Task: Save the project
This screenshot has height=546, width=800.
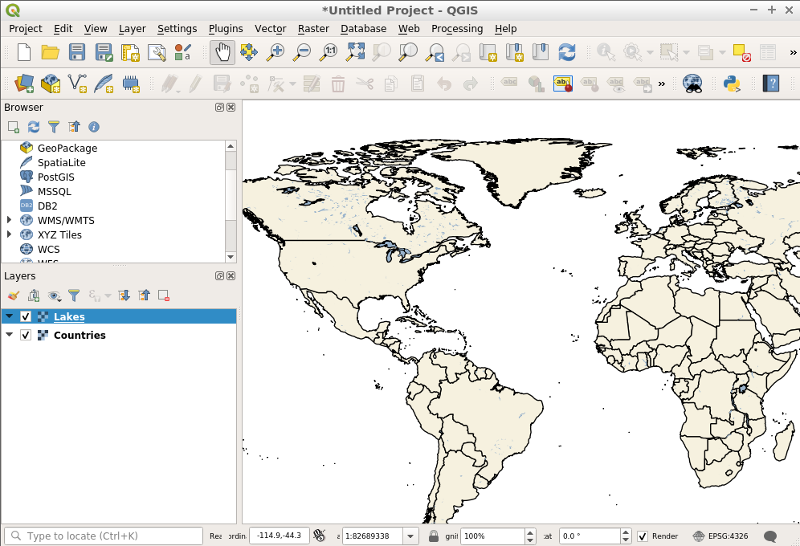Action: click(77, 52)
